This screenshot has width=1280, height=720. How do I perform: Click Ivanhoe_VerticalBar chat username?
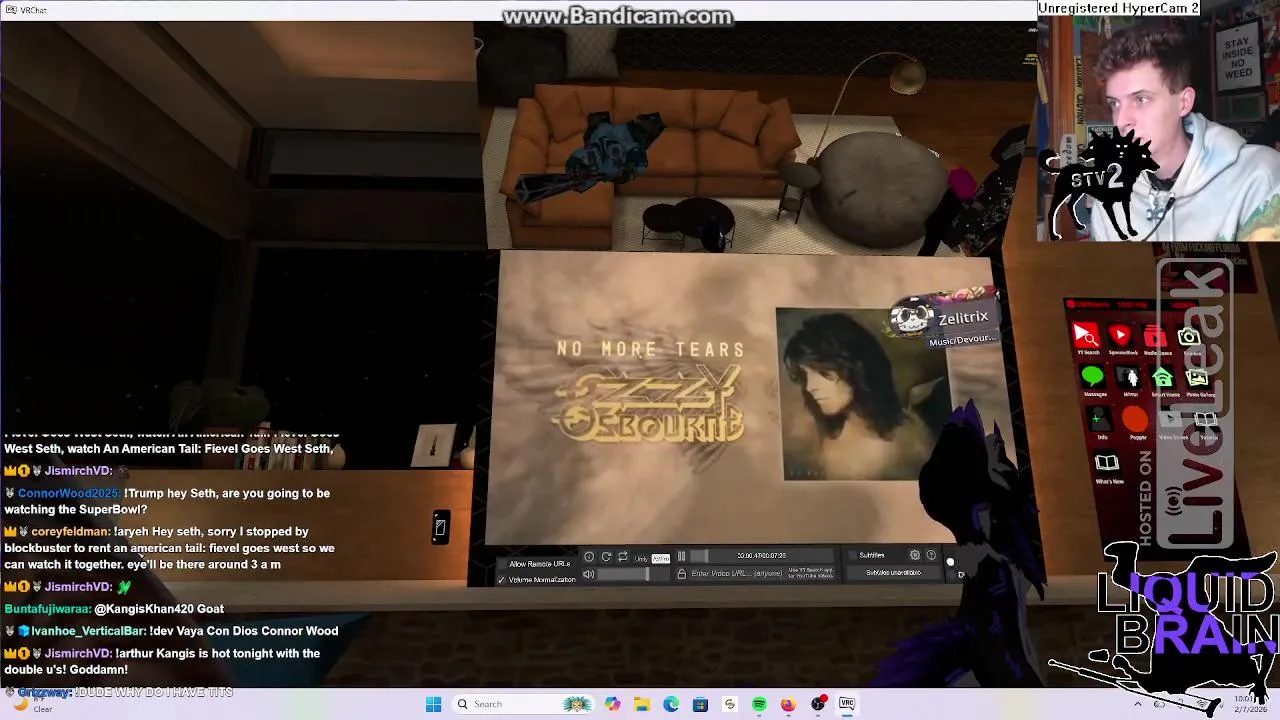[89, 631]
